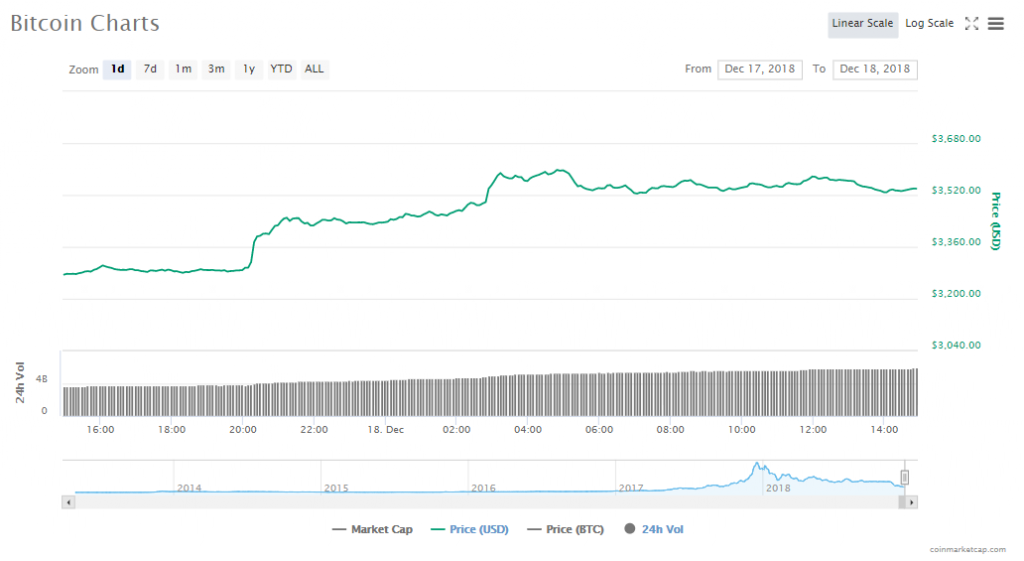Show the Price (BTC) series
1024x561 pixels.
(x=565, y=529)
